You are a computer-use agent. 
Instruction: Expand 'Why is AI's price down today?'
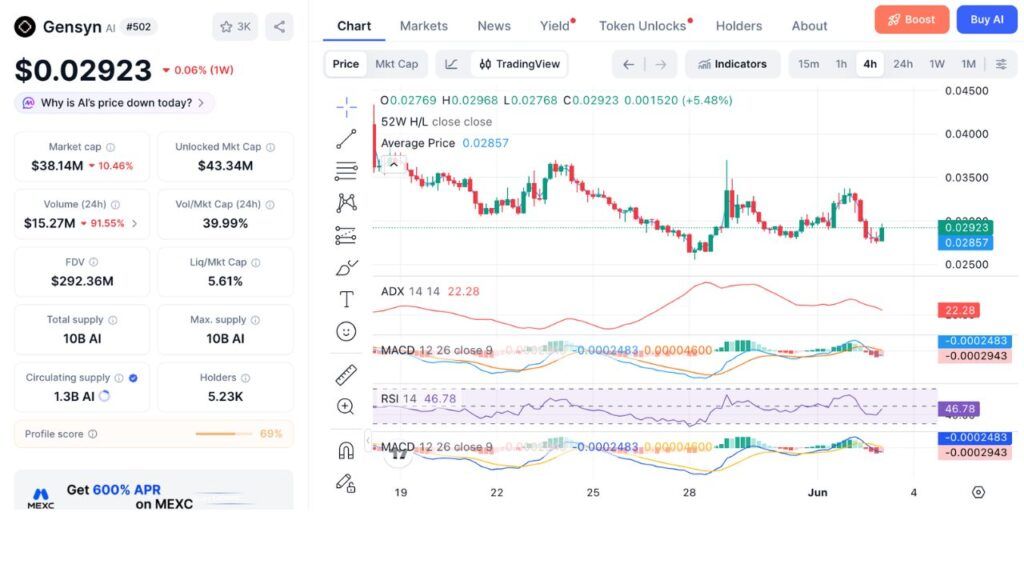pyautogui.click(x=114, y=103)
